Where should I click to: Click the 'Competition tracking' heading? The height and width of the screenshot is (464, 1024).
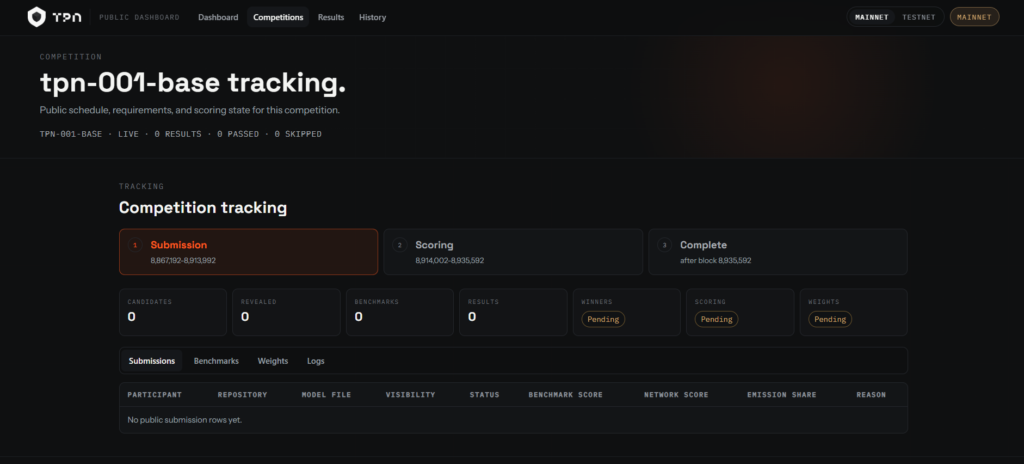coord(203,208)
